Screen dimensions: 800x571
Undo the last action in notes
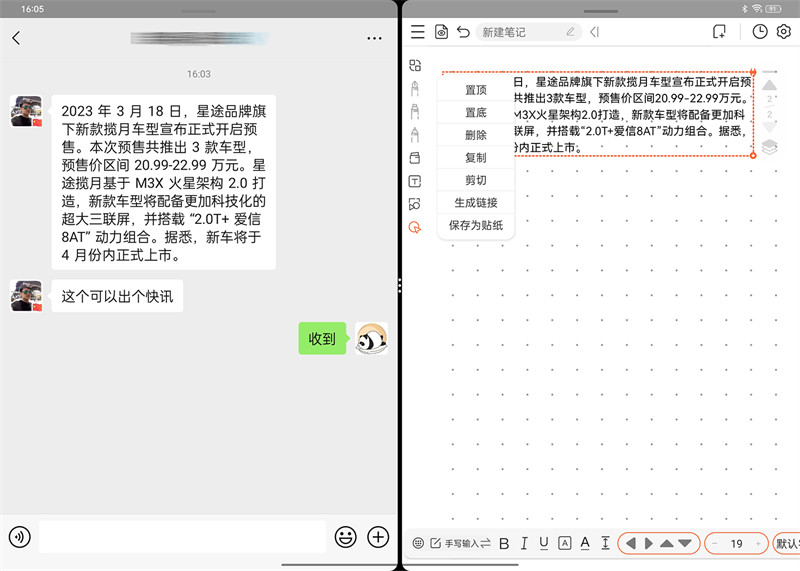(x=463, y=32)
